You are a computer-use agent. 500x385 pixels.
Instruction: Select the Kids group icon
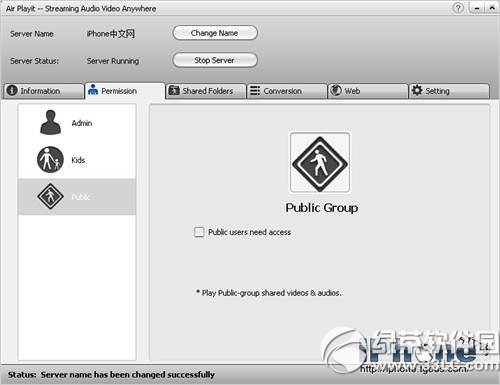[x=50, y=160]
